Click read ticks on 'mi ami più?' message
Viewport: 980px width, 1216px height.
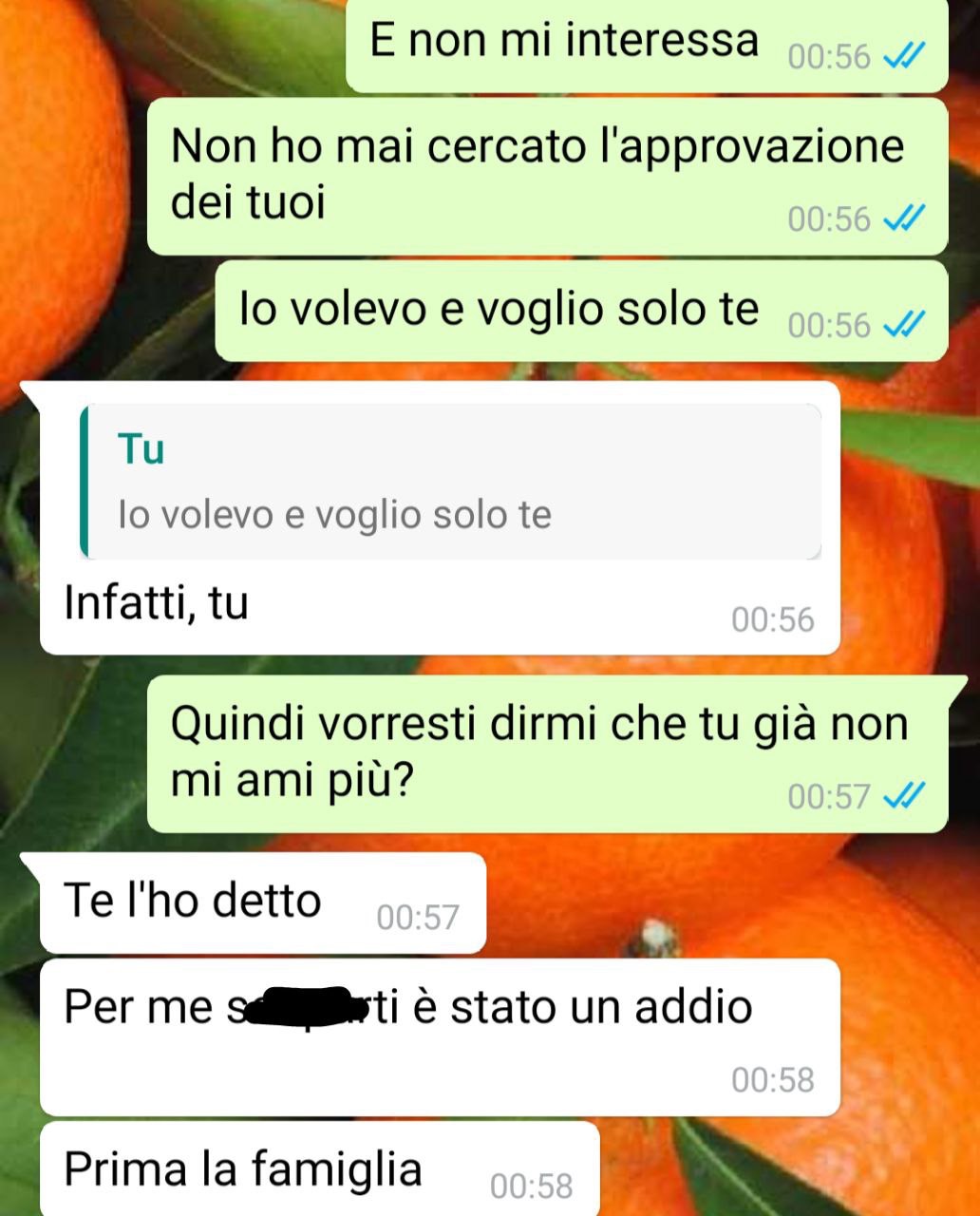point(903,796)
